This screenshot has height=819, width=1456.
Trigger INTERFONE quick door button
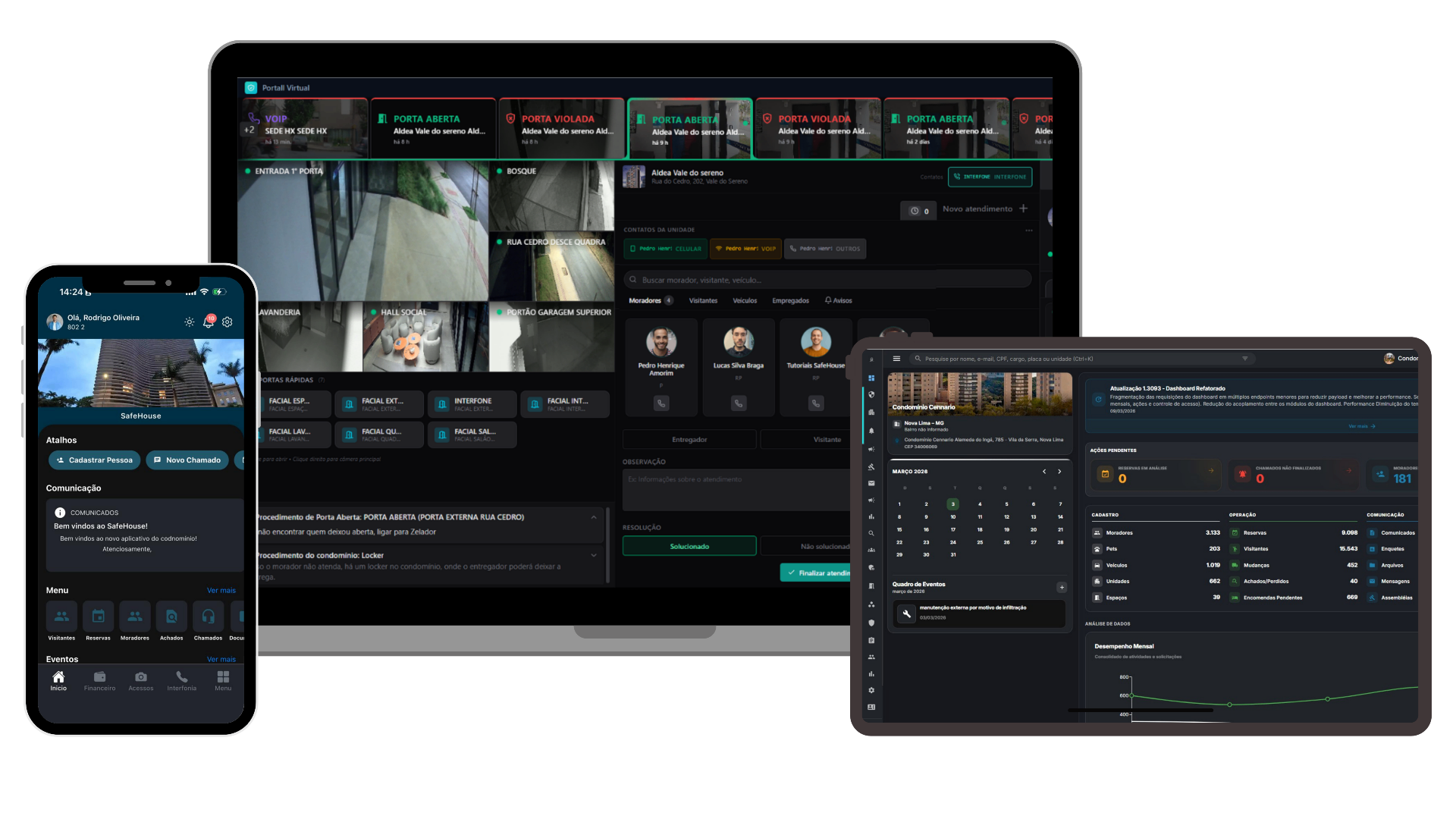tap(472, 404)
